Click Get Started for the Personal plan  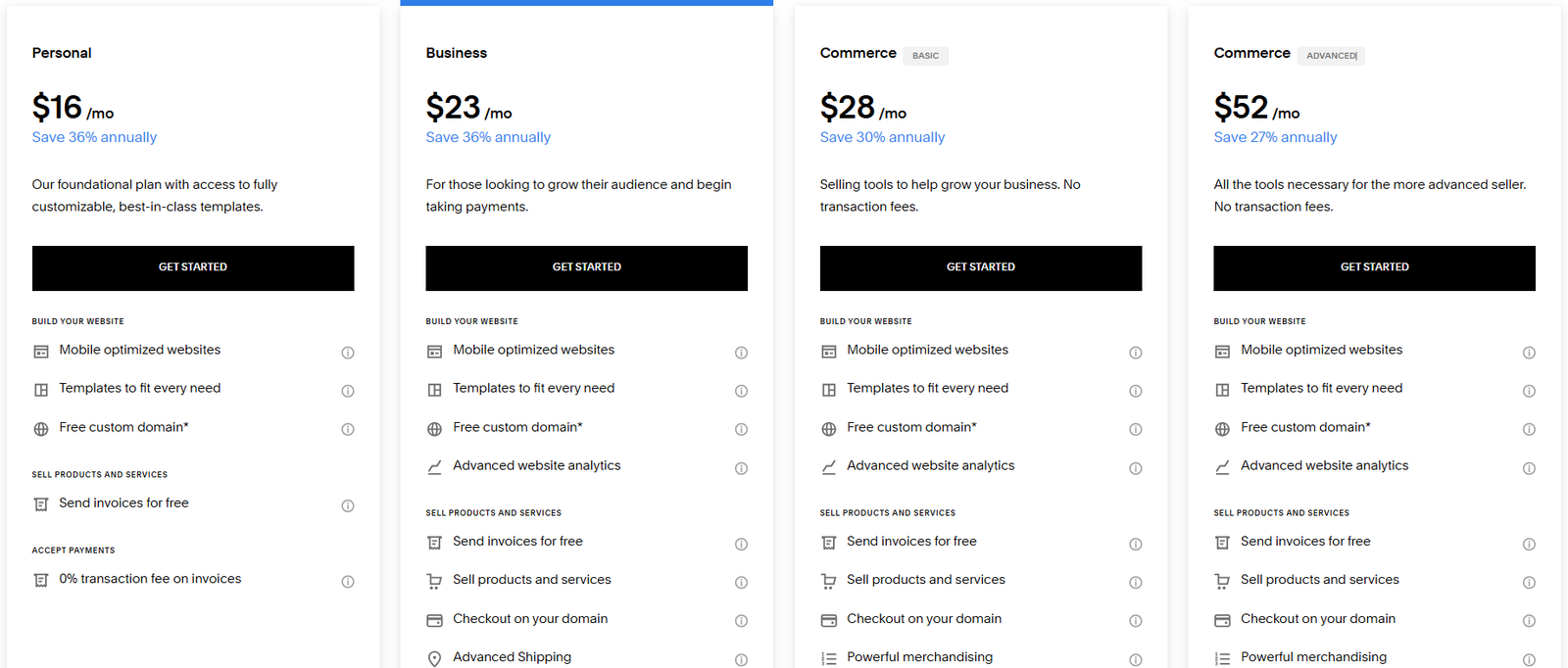click(x=193, y=268)
